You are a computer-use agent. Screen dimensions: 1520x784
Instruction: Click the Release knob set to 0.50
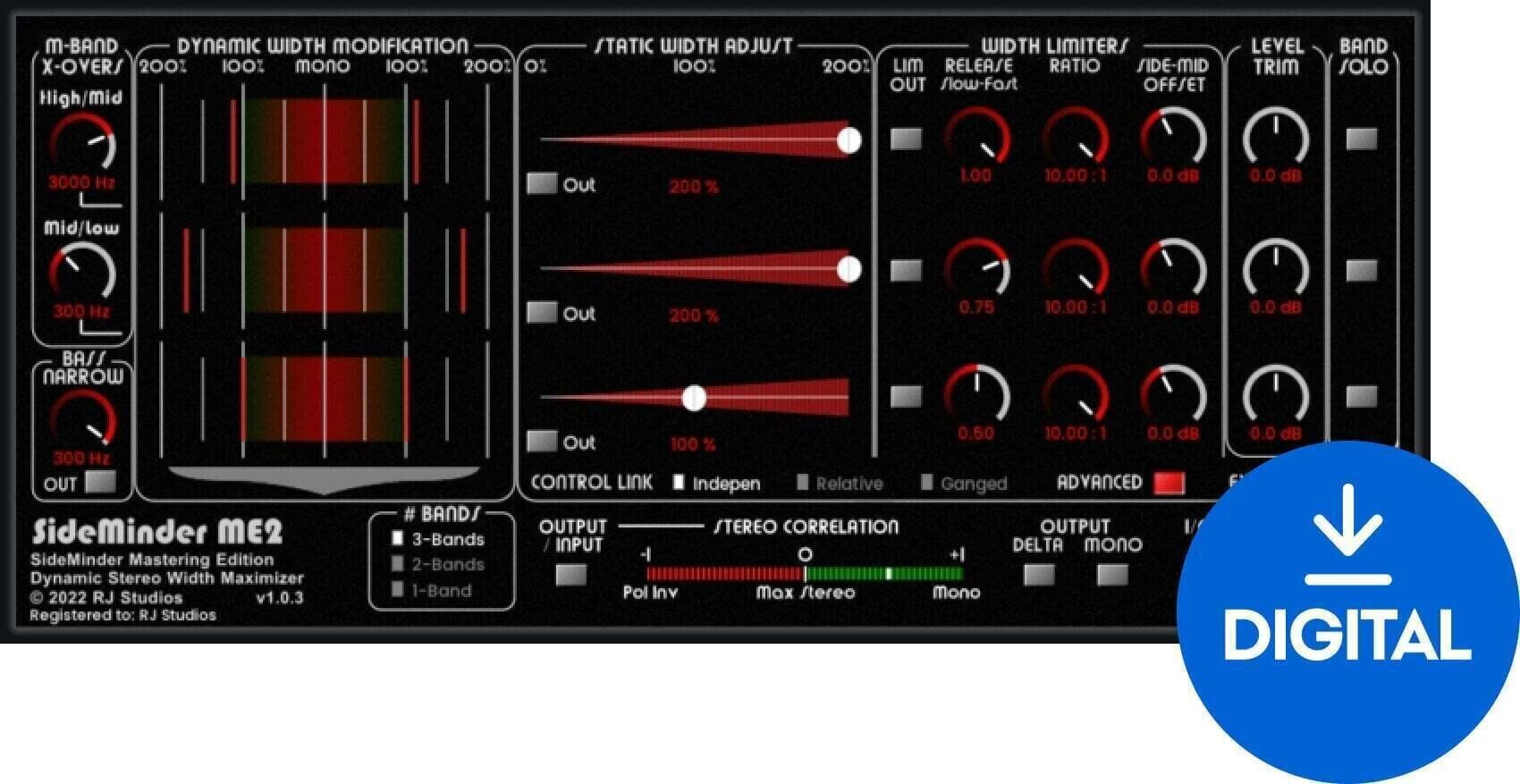coord(976,395)
